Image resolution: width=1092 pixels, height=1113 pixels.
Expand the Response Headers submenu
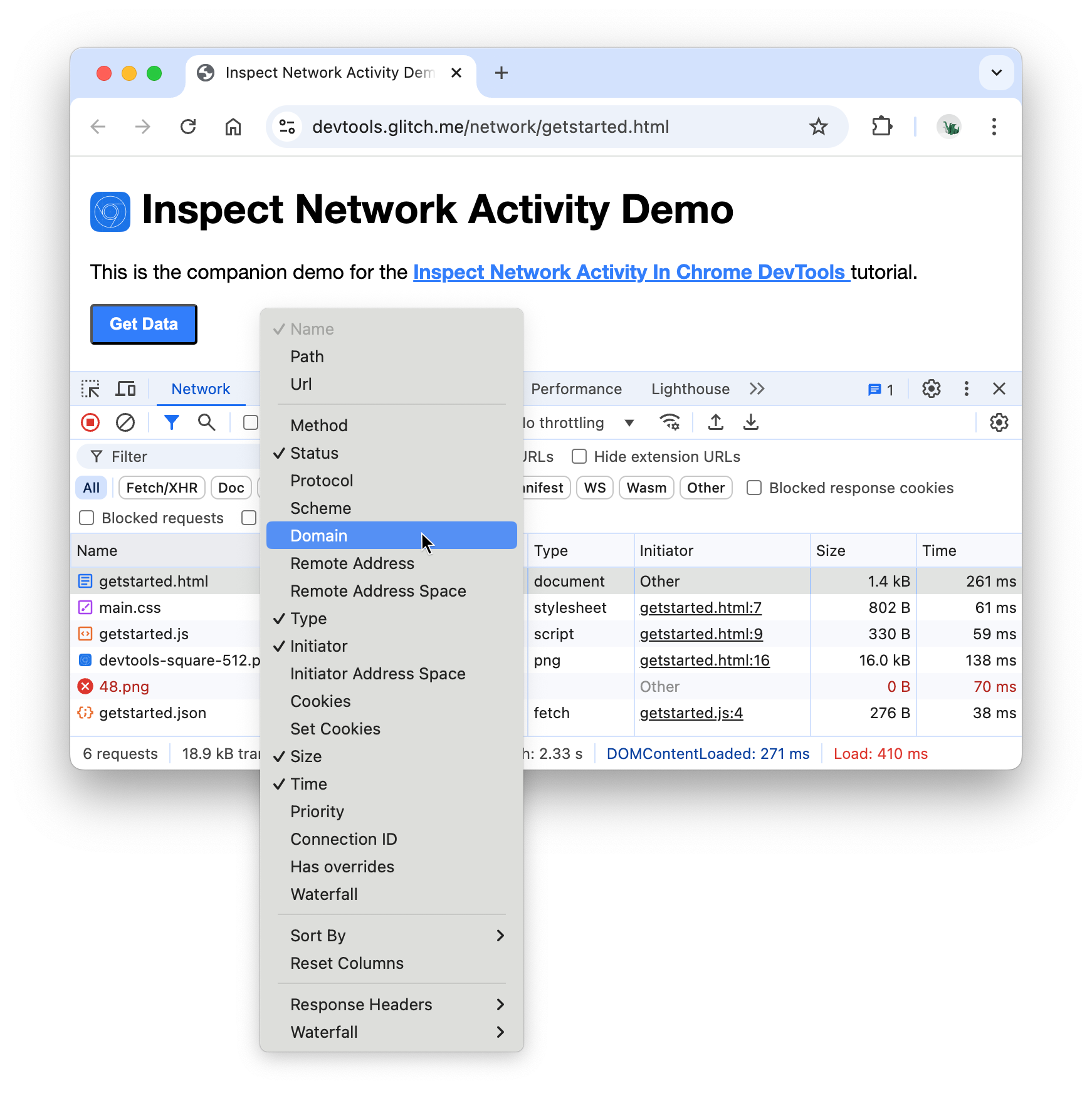coord(391,1004)
